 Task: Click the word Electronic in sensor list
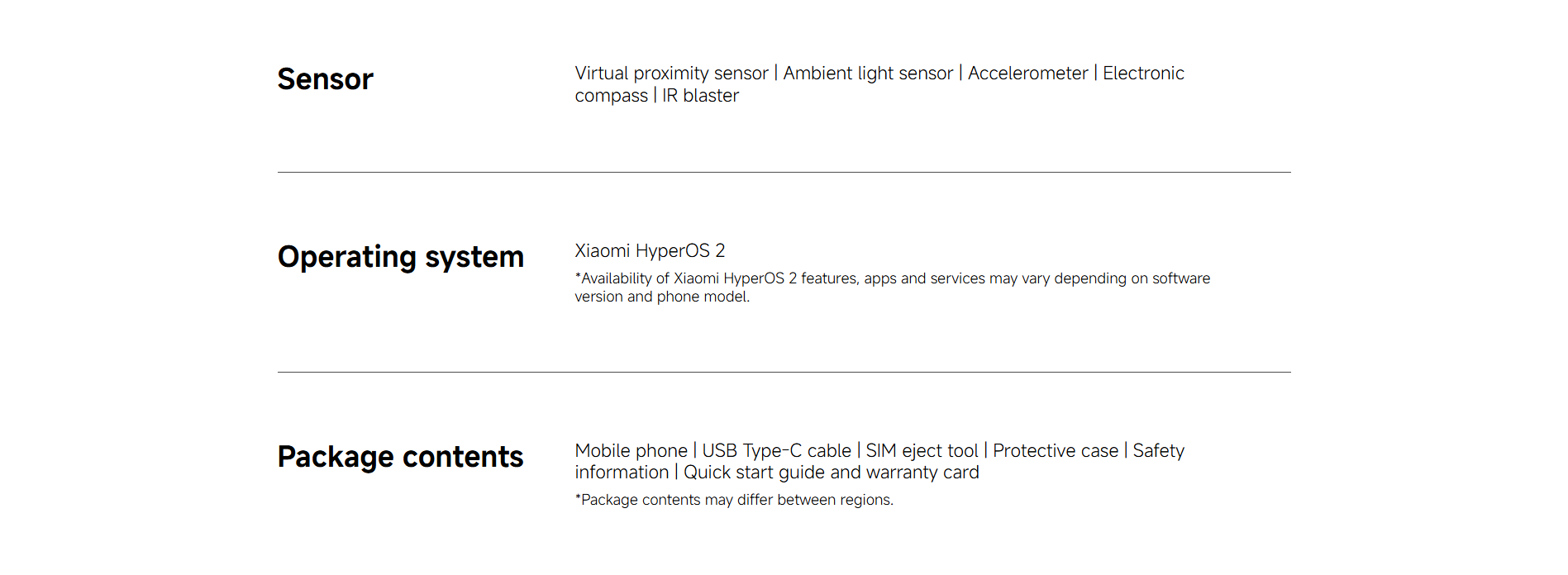1143,74
